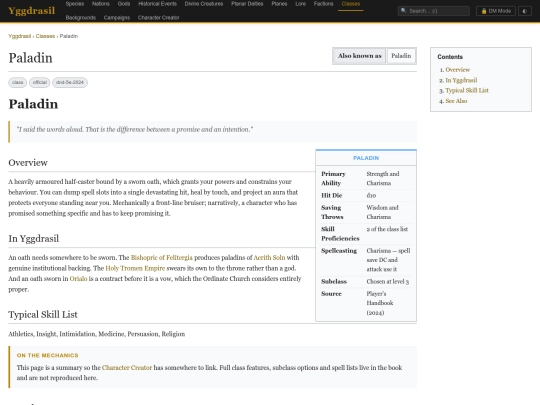Focus the Search input field

point(434,11)
